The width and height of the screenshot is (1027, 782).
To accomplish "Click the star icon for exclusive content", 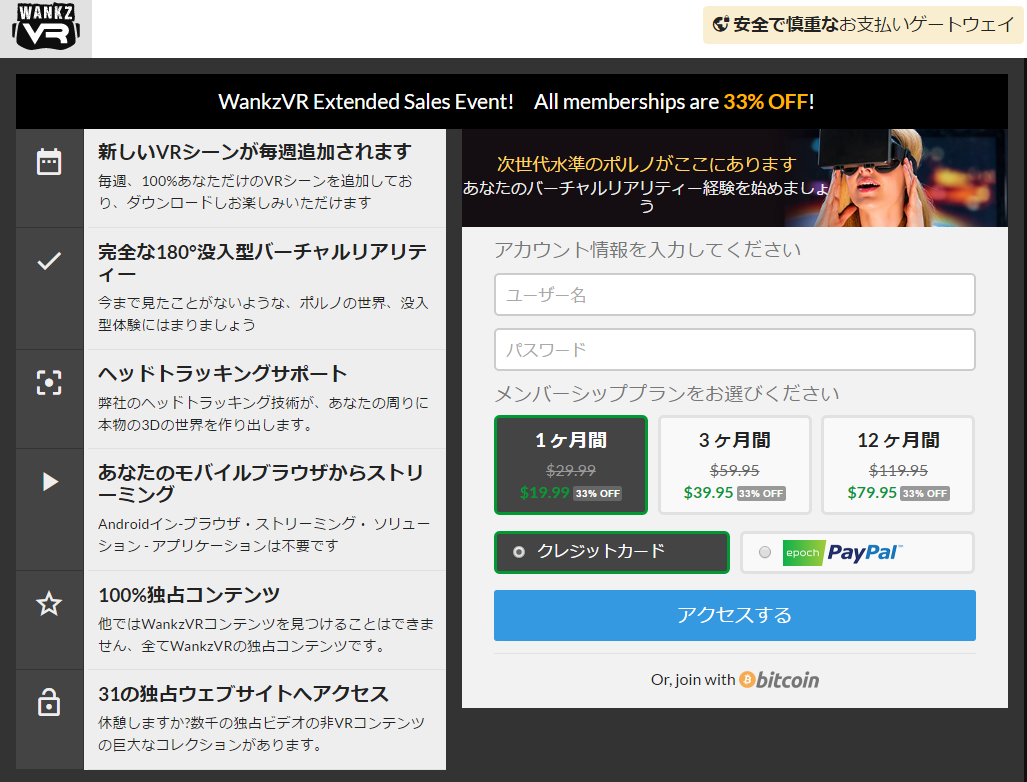I will [49, 603].
